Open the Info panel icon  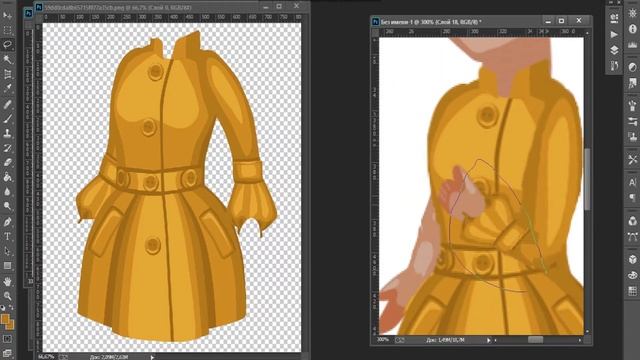click(632, 29)
